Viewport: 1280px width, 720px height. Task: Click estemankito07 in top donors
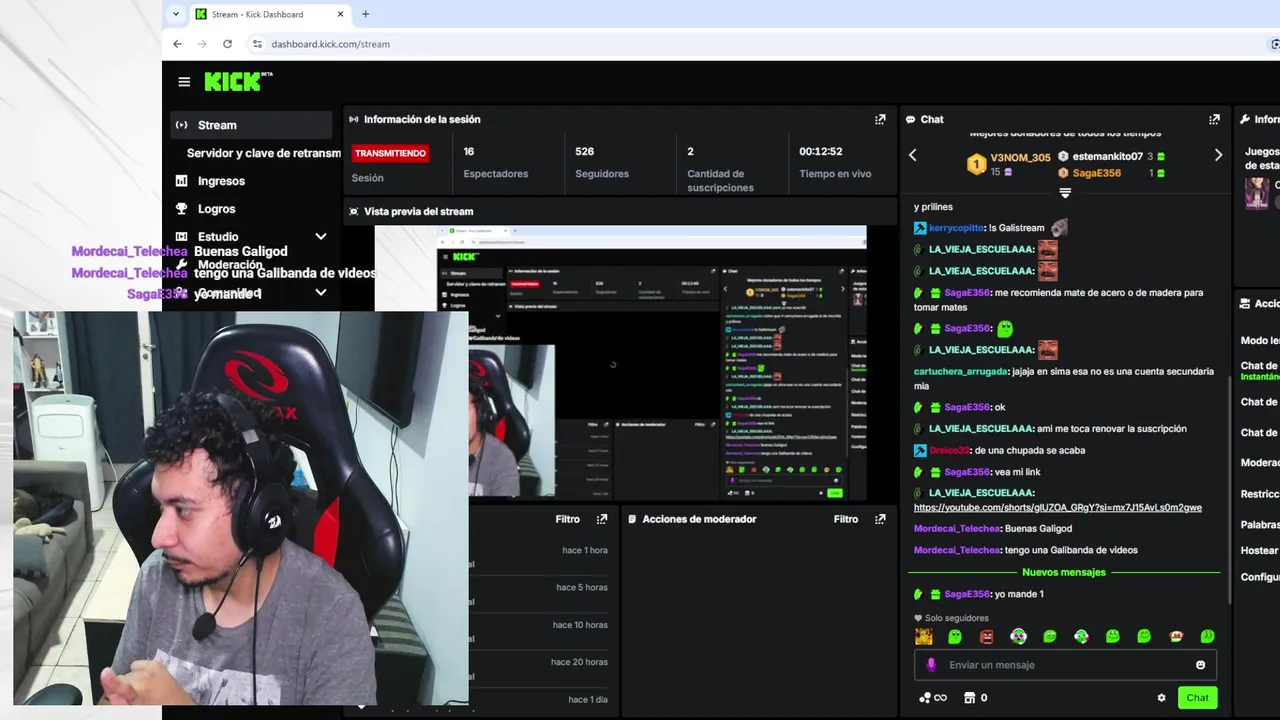[x=1107, y=157]
